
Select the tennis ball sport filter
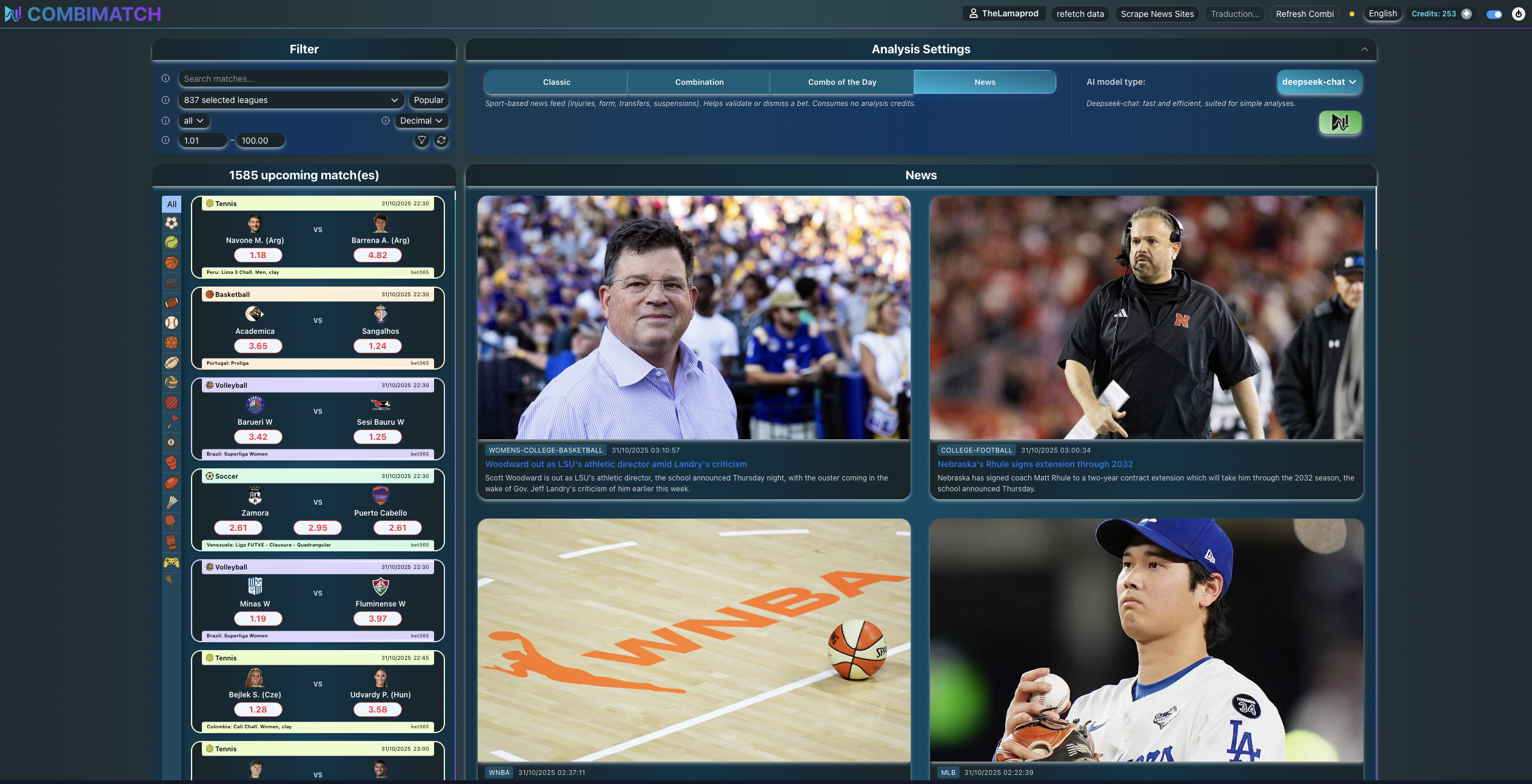(172, 243)
